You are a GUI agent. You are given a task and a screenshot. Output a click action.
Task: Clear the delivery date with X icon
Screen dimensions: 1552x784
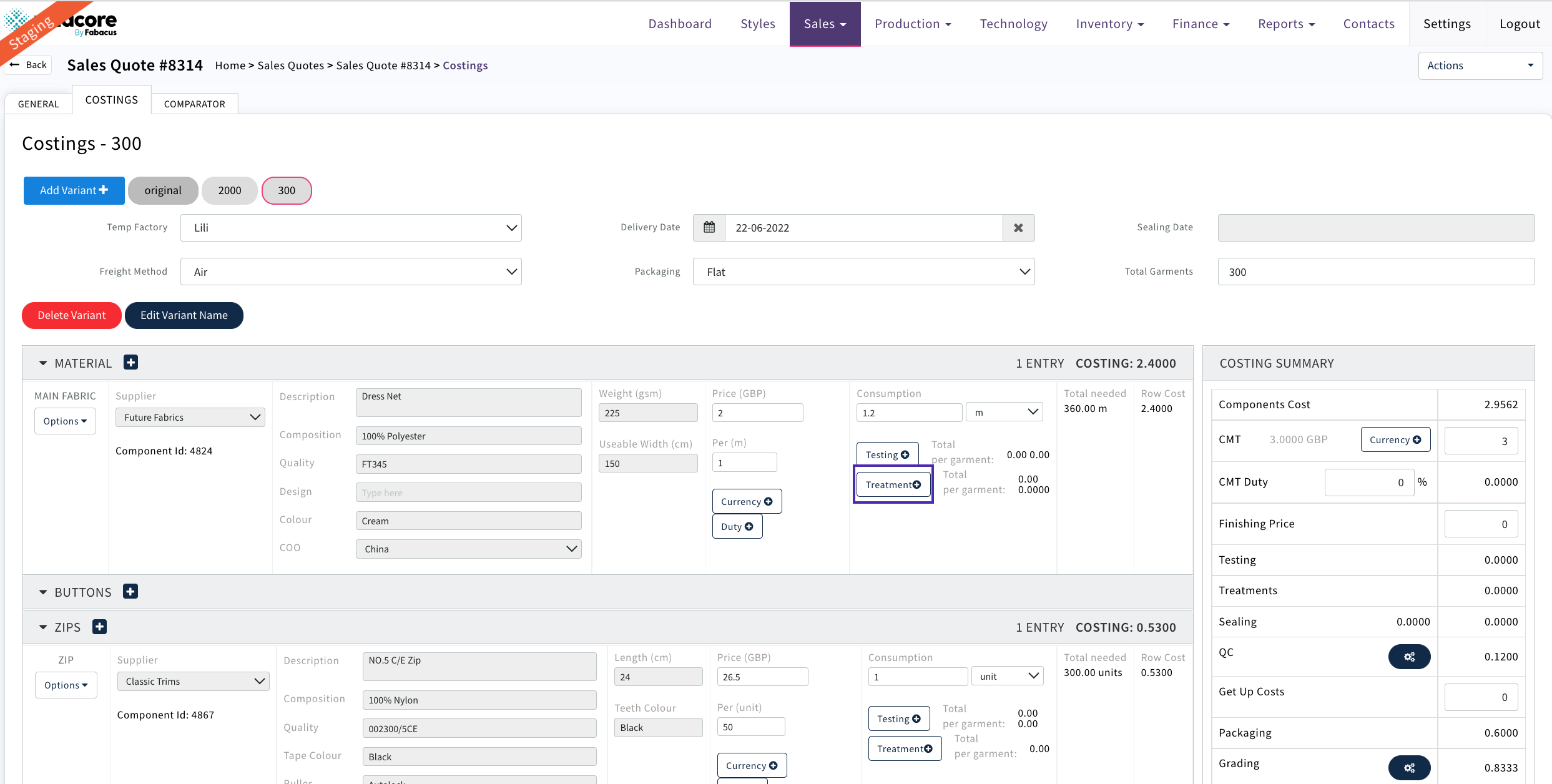[1018, 228]
